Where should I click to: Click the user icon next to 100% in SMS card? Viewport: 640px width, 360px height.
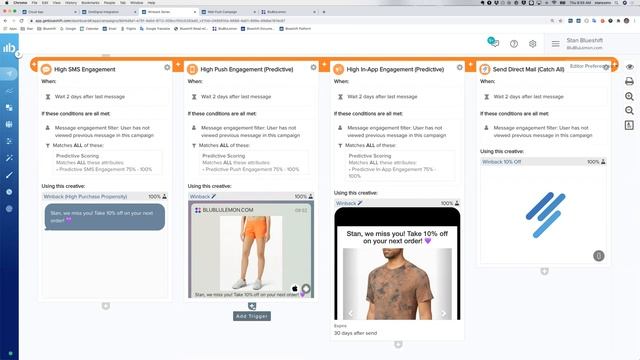point(164,196)
